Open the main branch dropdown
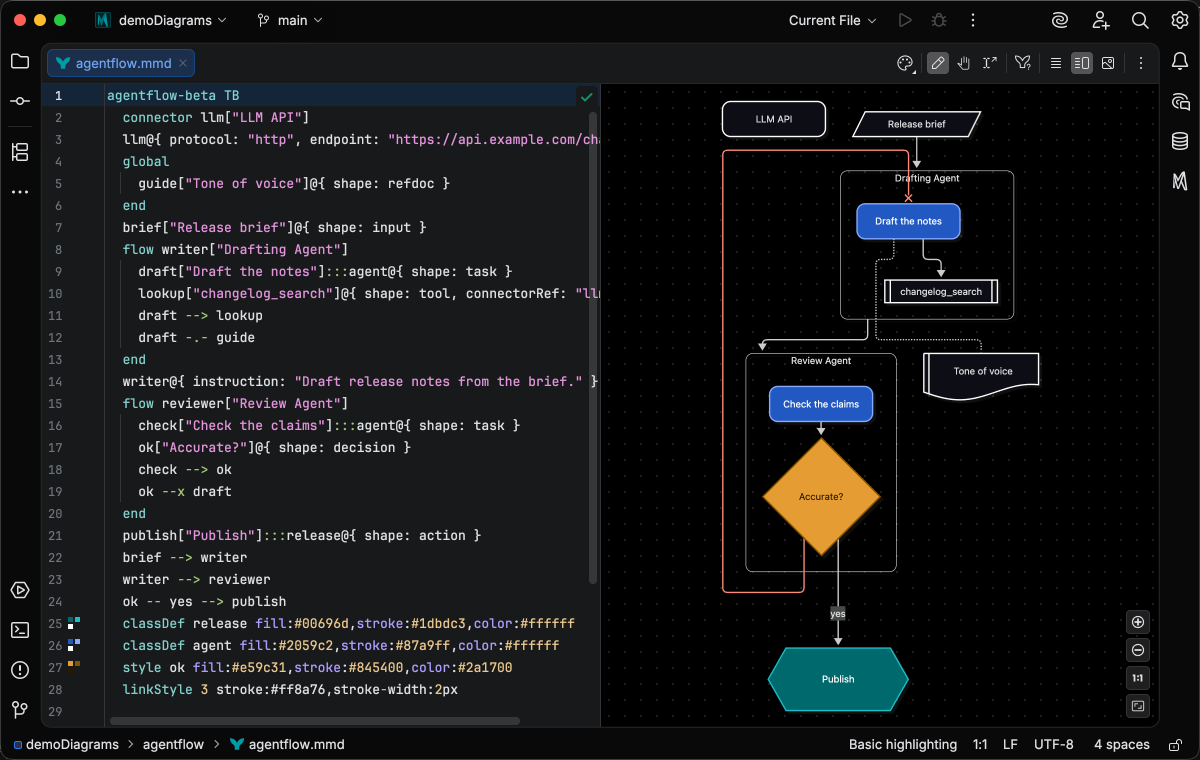Image resolution: width=1200 pixels, height=760 pixels. click(x=290, y=20)
